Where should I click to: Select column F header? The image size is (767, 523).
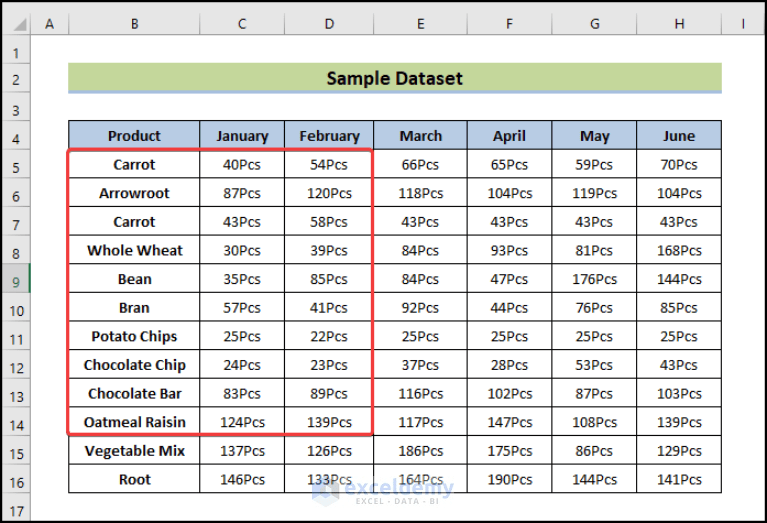[x=509, y=23]
